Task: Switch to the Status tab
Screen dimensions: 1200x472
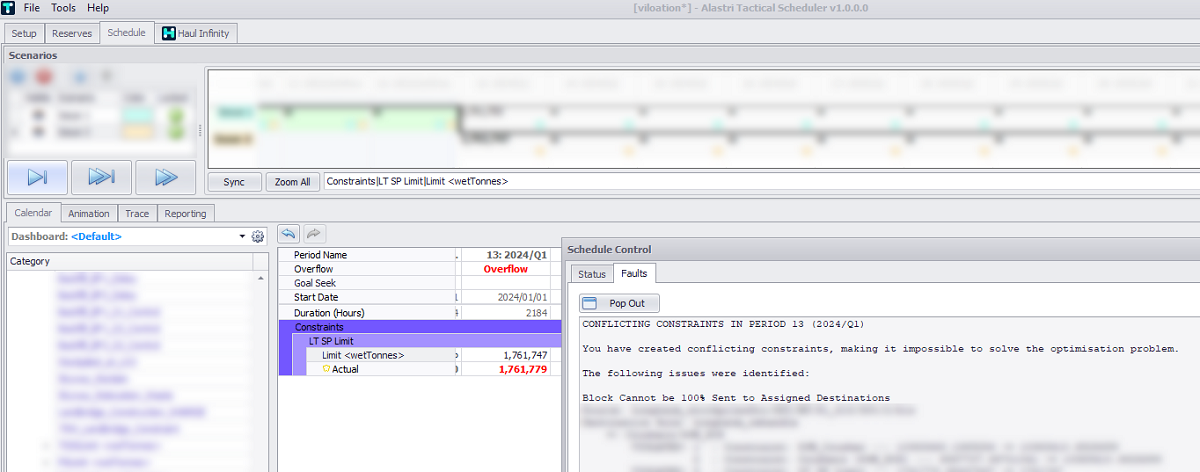Action: tap(592, 273)
